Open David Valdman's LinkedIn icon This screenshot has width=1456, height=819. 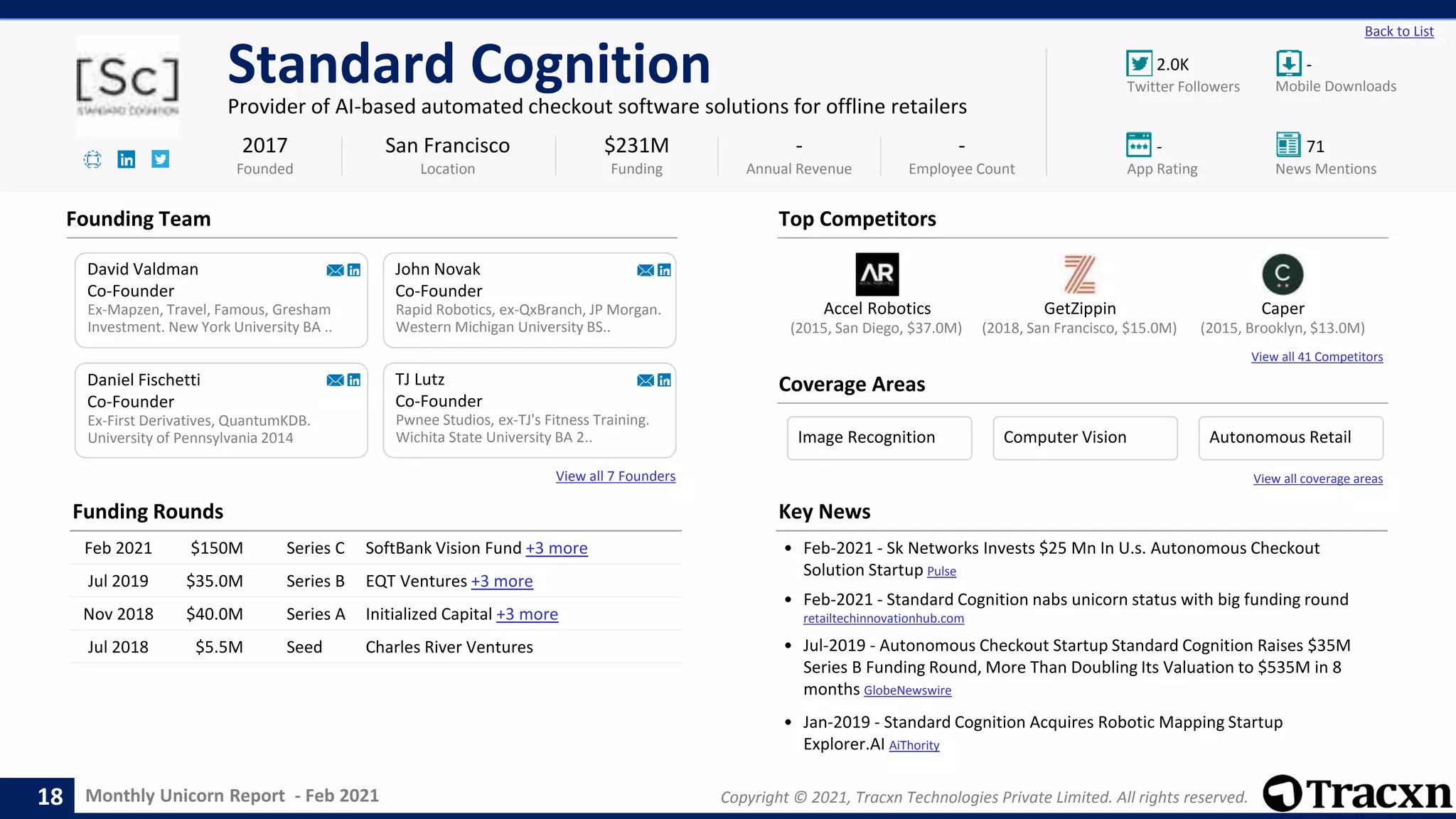click(354, 270)
